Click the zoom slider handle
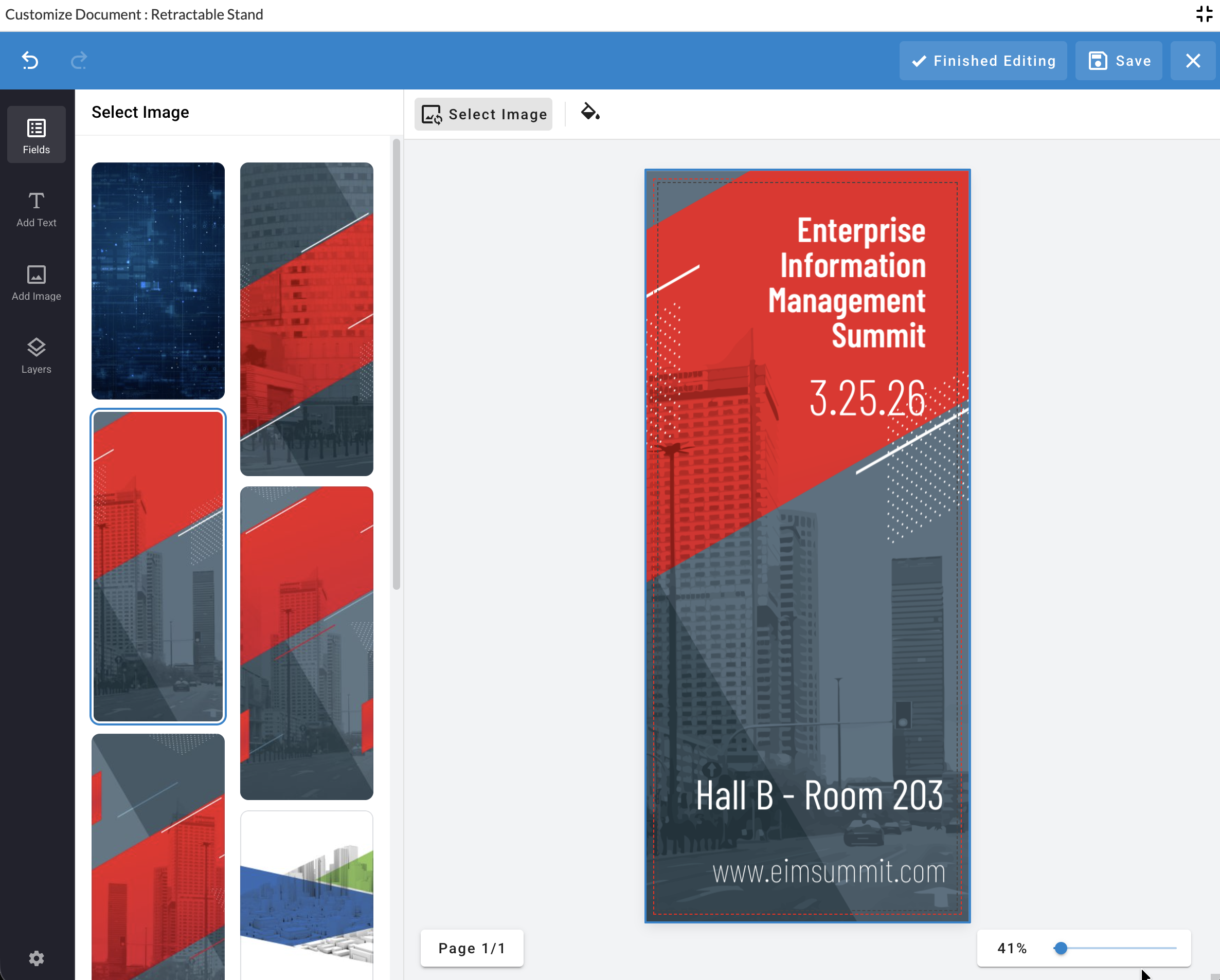This screenshot has height=980, width=1220. pyautogui.click(x=1061, y=948)
